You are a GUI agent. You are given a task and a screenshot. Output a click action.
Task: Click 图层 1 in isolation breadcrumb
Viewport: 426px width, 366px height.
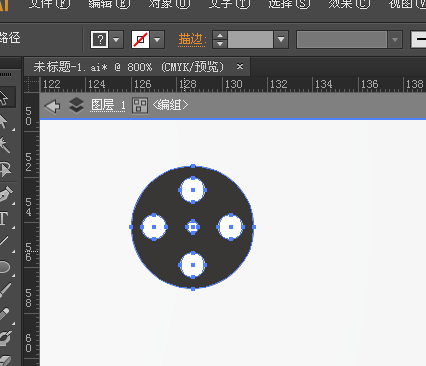[x=108, y=106]
